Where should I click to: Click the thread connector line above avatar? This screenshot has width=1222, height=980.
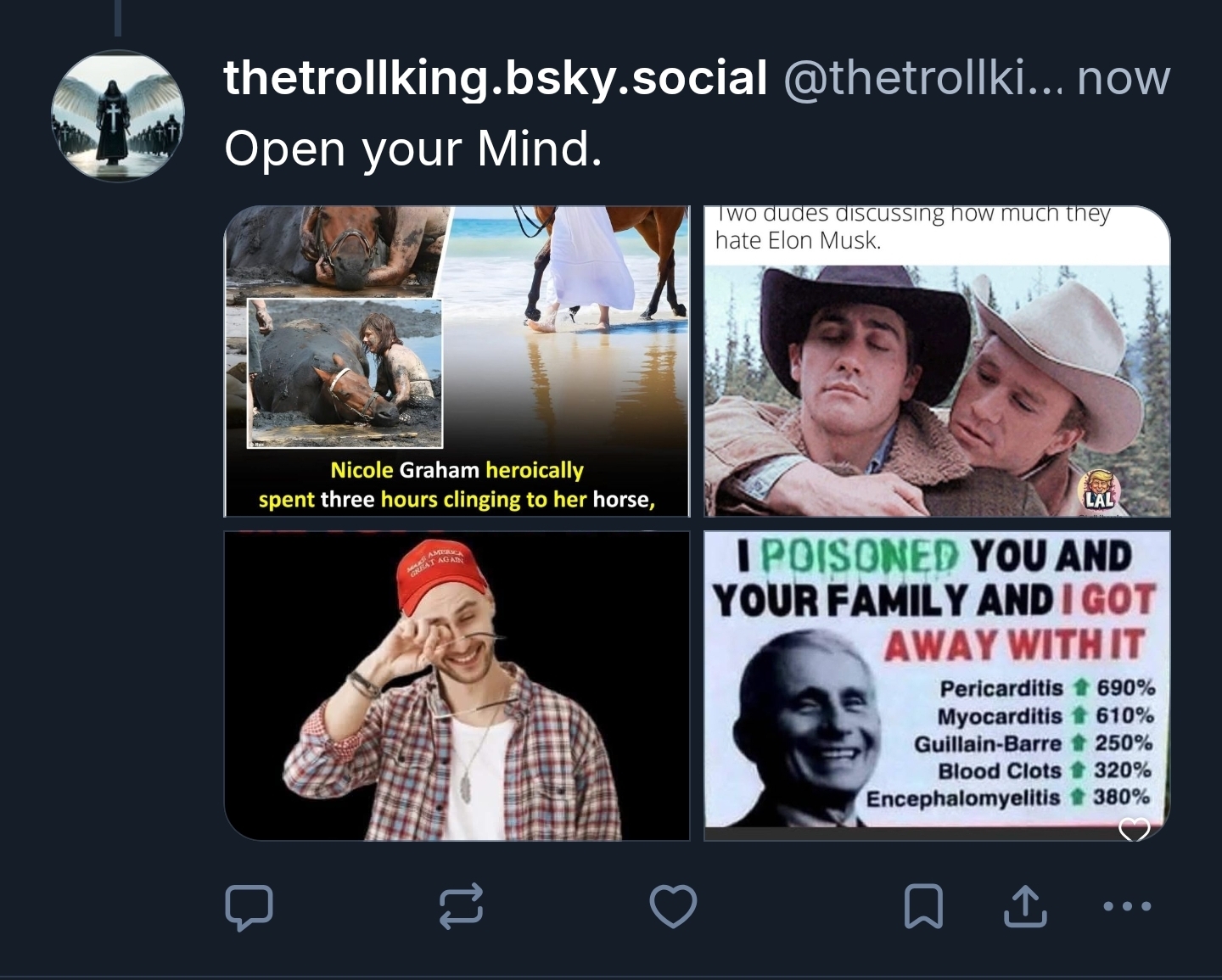point(118,18)
